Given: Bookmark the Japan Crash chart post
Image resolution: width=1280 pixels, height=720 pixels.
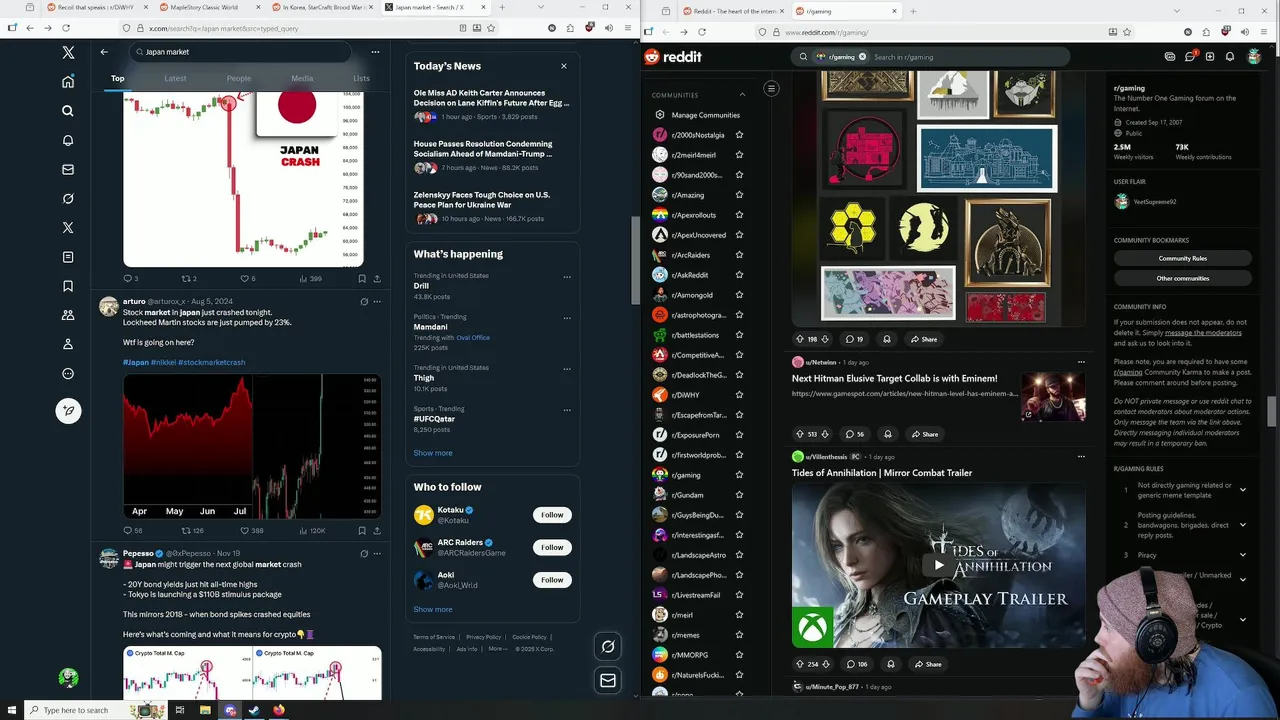Looking at the screenshot, I should click(x=361, y=279).
